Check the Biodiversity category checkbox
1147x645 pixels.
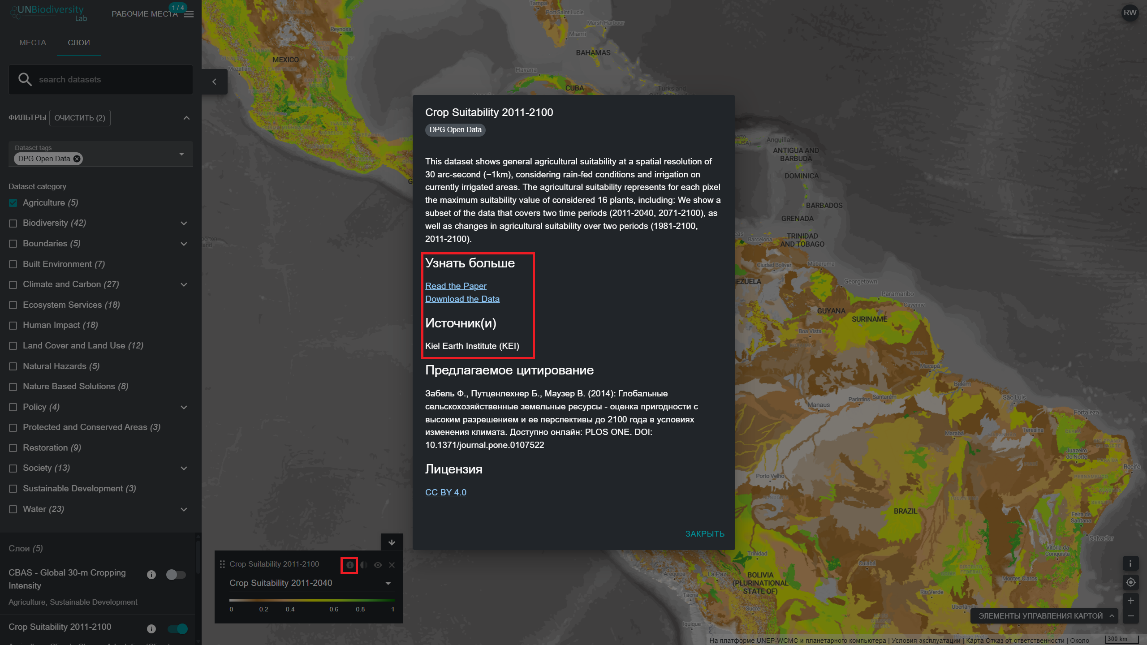pos(14,223)
